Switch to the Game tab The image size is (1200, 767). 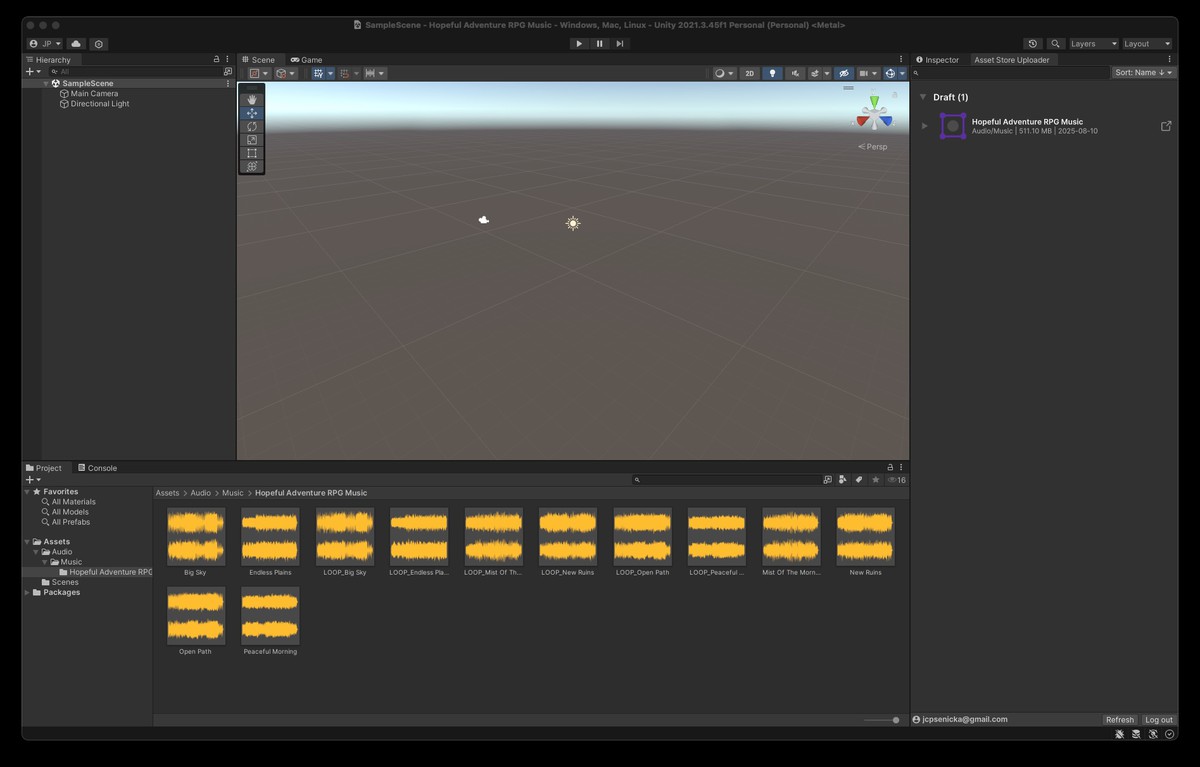coord(306,60)
